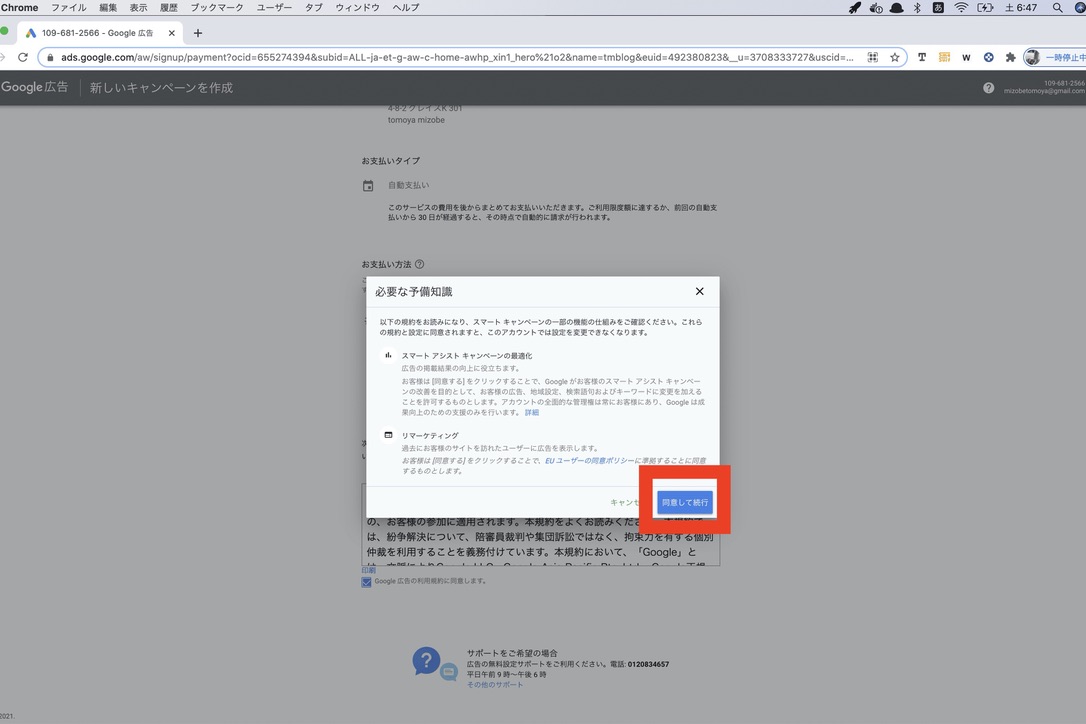Click the あ input source icon
Image resolution: width=1086 pixels, height=724 pixels.
click(938, 8)
